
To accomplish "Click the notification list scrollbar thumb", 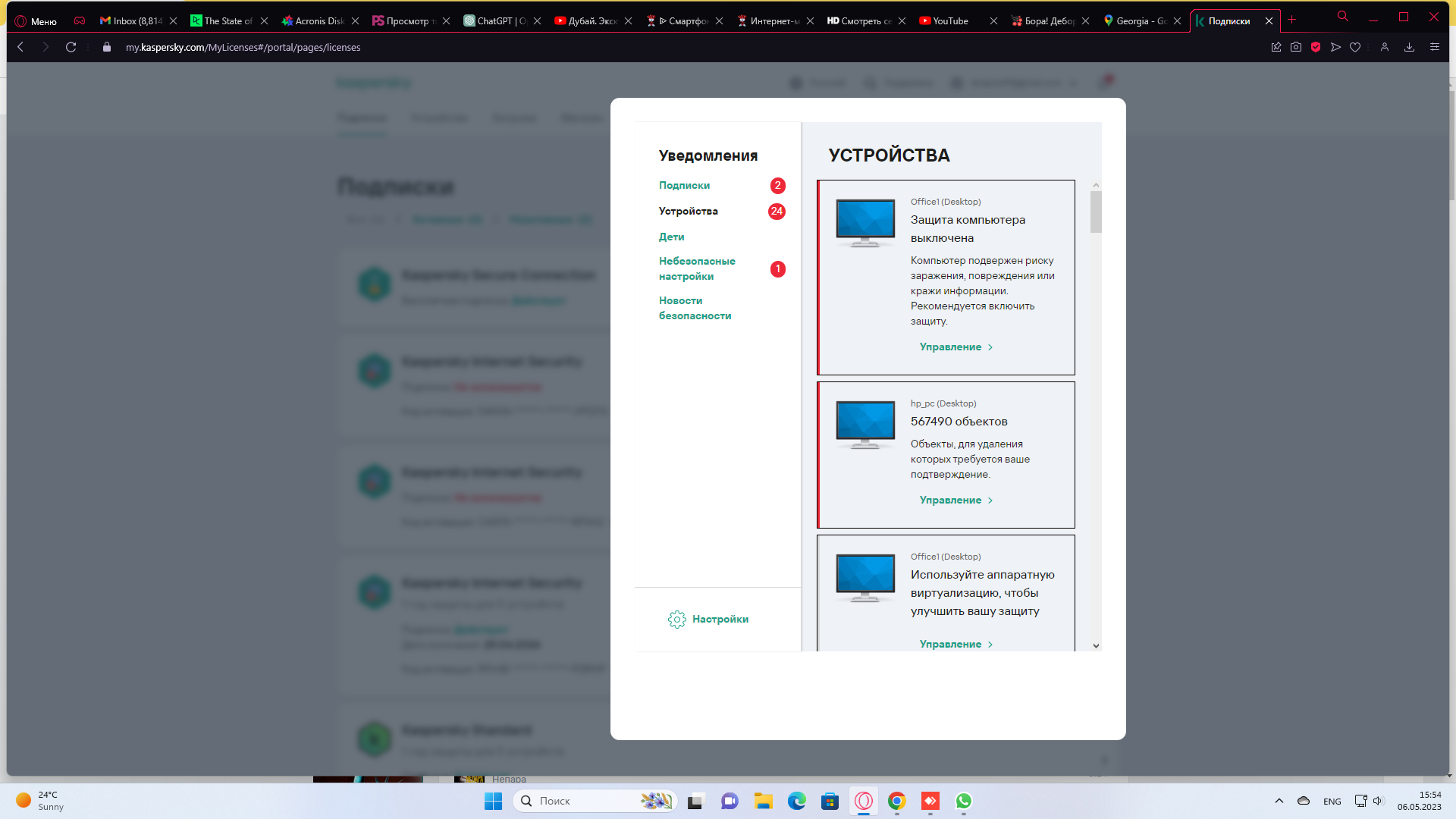I will point(1096,212).
